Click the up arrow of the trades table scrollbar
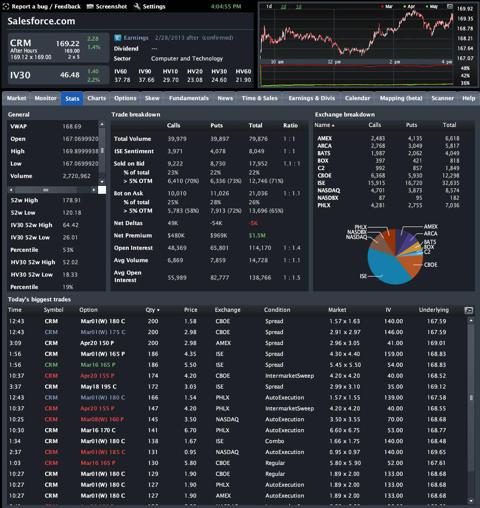This screenshot has height=508, width=480. click(471, 320)
